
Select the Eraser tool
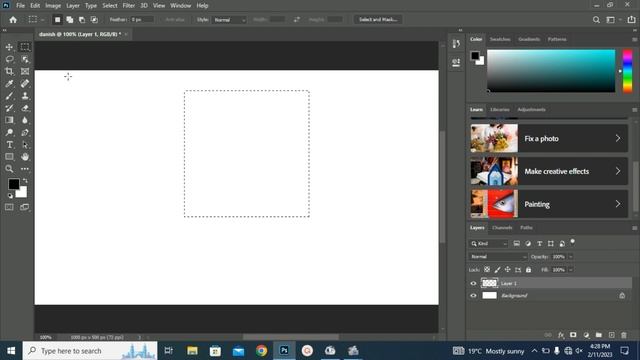[25, 108]
